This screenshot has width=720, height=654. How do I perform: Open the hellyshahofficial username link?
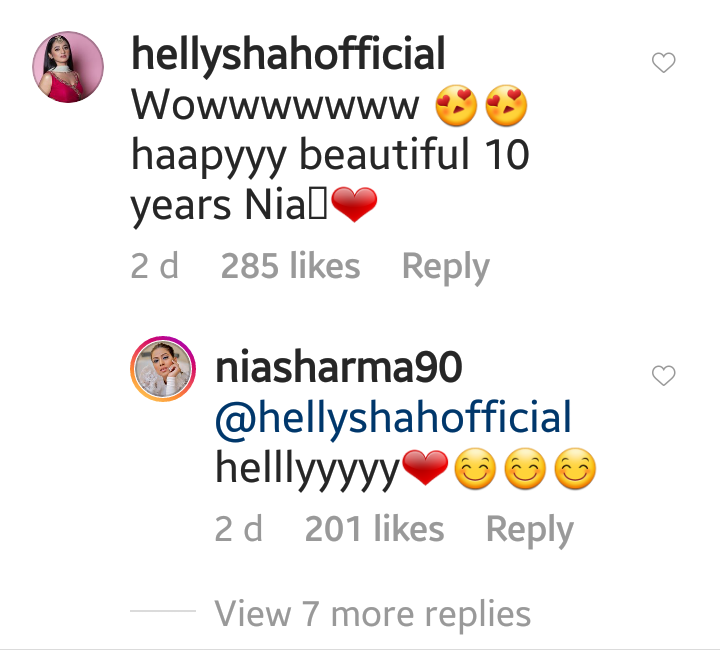(x=288, y=53)
